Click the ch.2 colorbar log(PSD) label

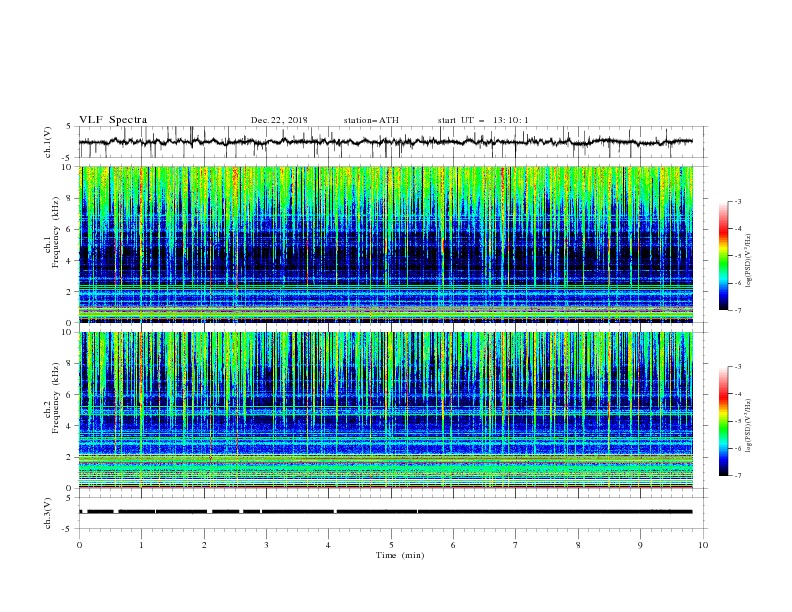(749, 425)
